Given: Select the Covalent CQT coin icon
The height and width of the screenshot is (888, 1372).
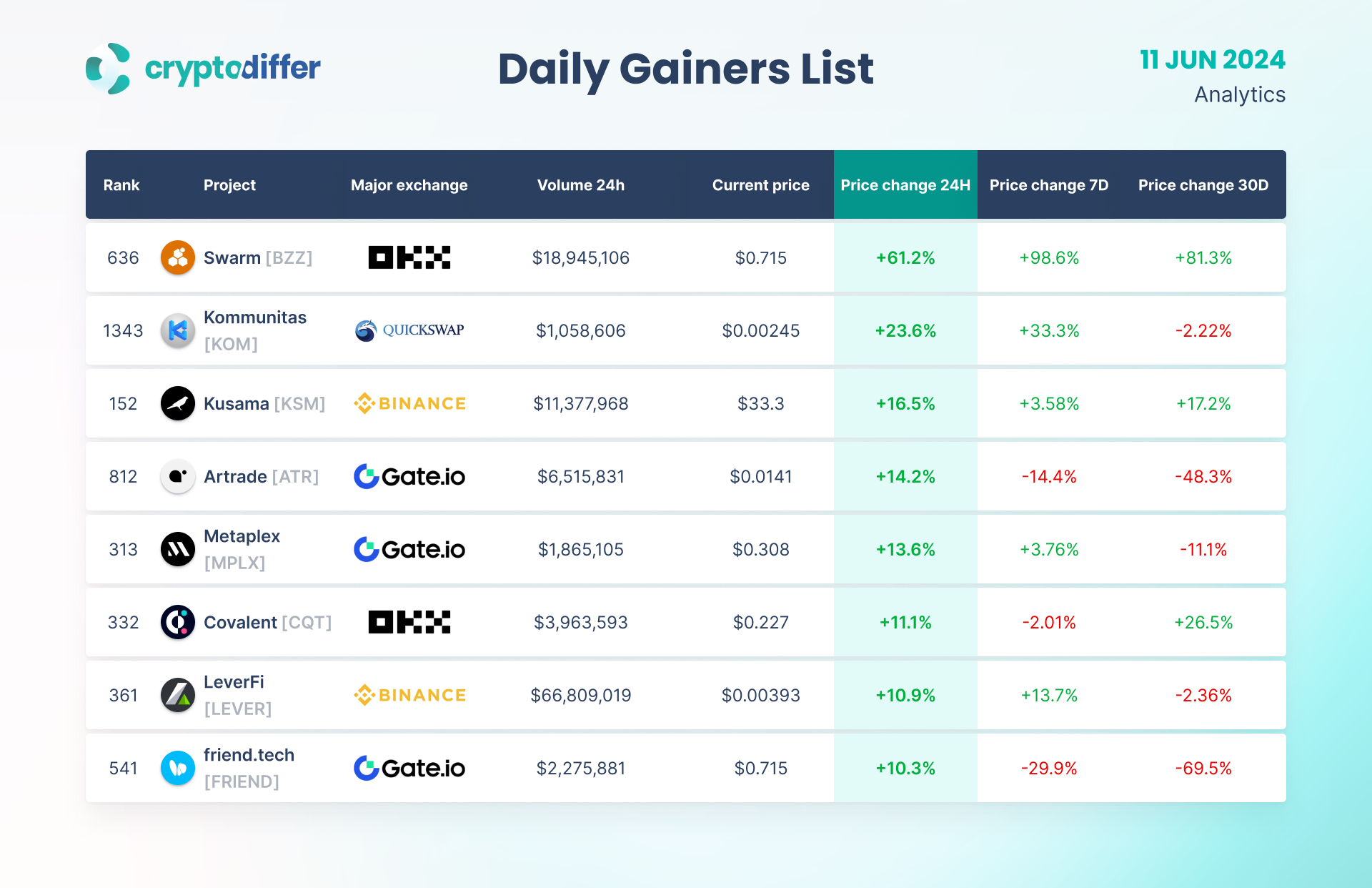Looking at the screenshot, I should (178, 622).
